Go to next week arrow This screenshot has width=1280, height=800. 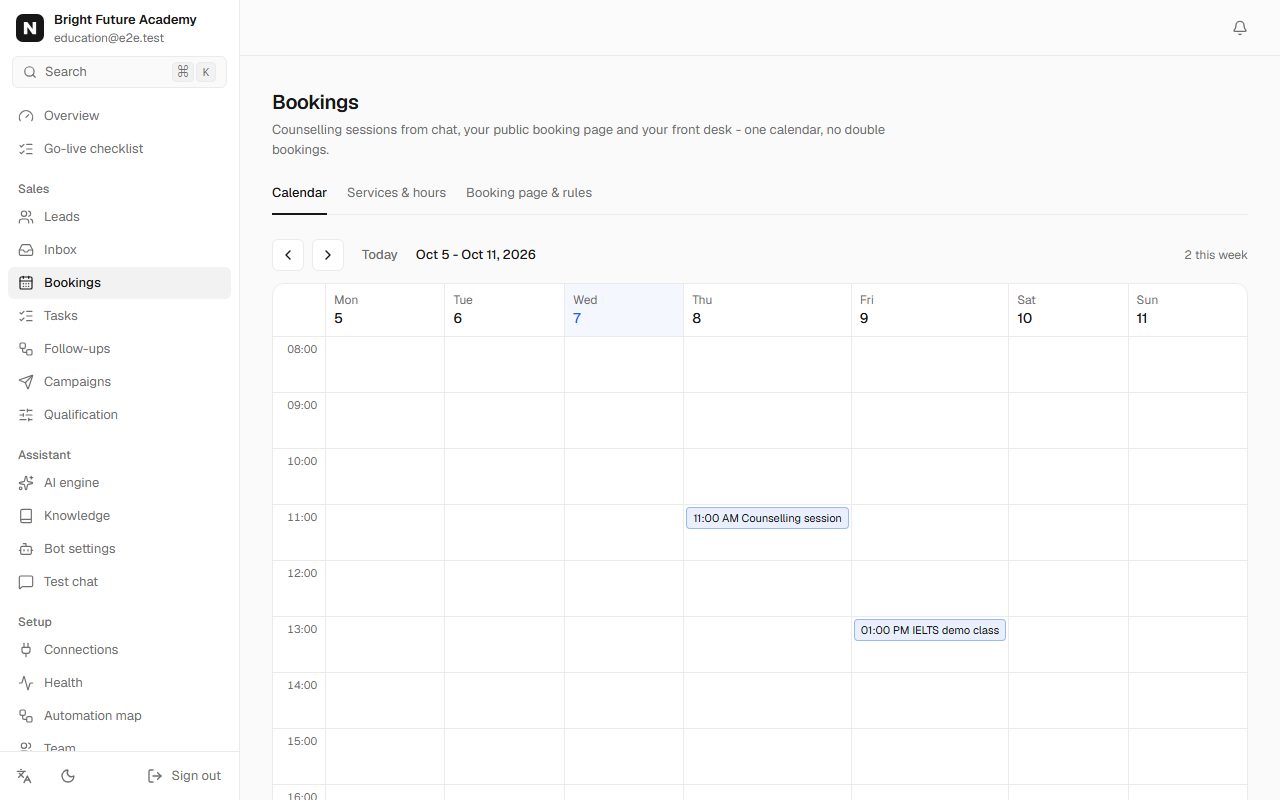pyautogui.click(x=328, y=255)
